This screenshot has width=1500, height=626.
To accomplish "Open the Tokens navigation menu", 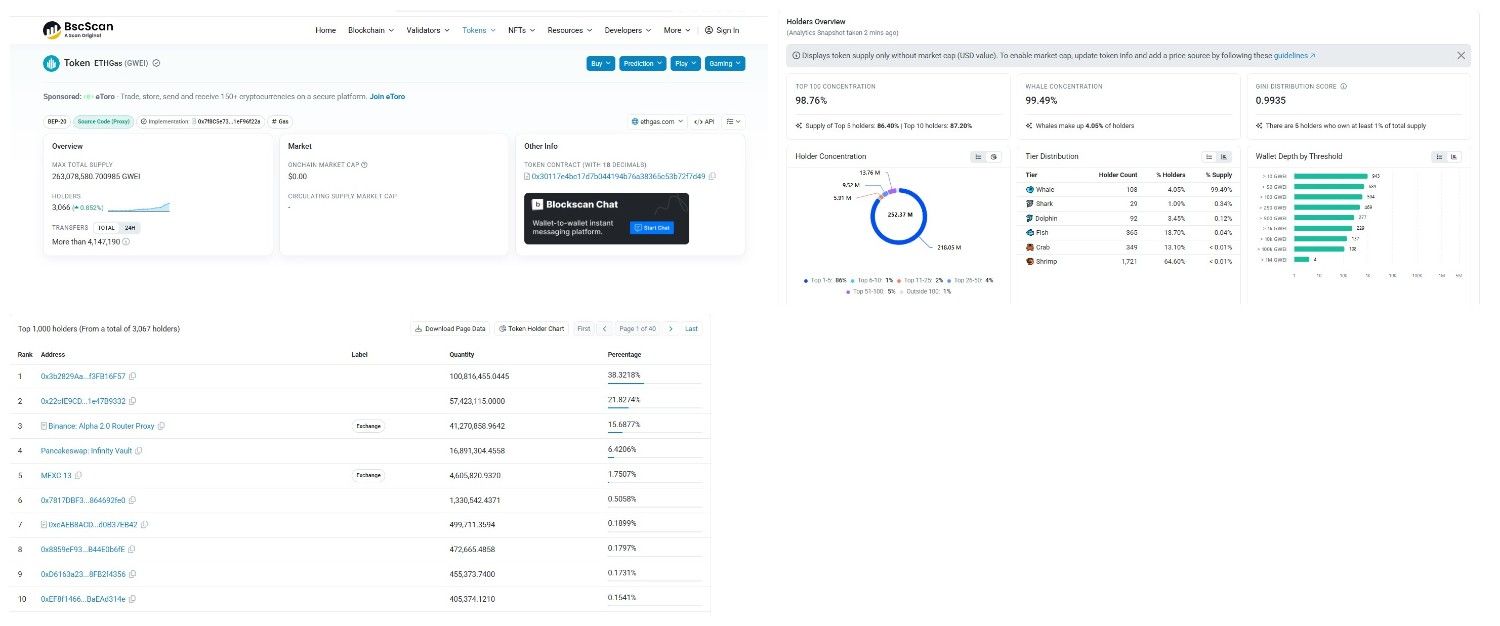I will pos(479,30).
